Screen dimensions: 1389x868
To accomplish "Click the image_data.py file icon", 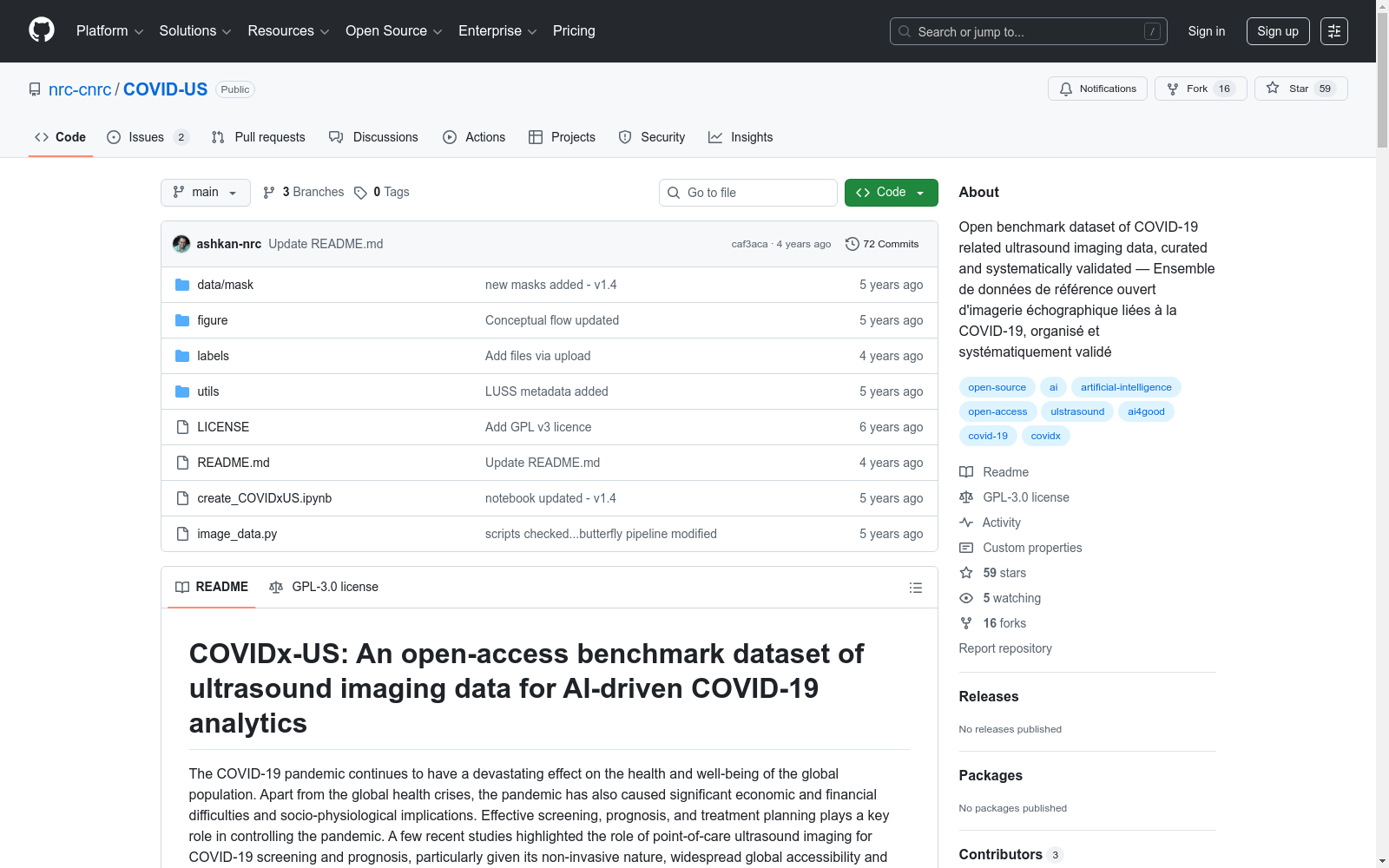I will pyautogui.click(x=182, y=534).
